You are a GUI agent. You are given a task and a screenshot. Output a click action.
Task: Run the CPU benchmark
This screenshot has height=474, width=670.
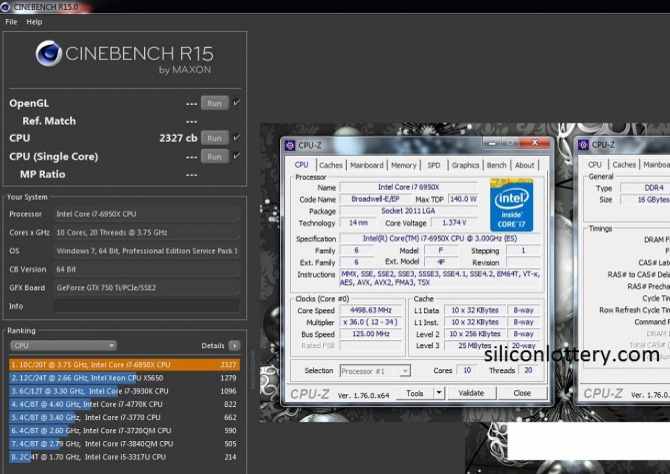215,138
